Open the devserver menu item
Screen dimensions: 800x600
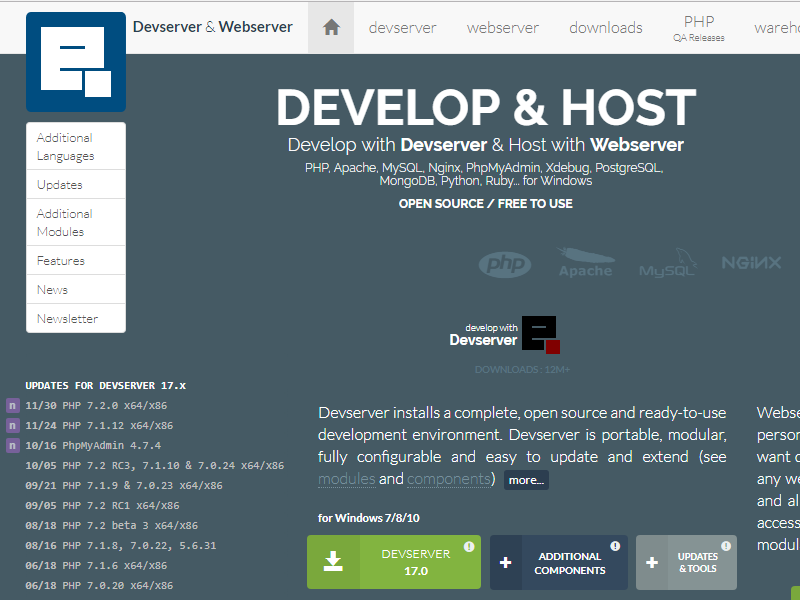pyautogui.click(x=402, y=28)
